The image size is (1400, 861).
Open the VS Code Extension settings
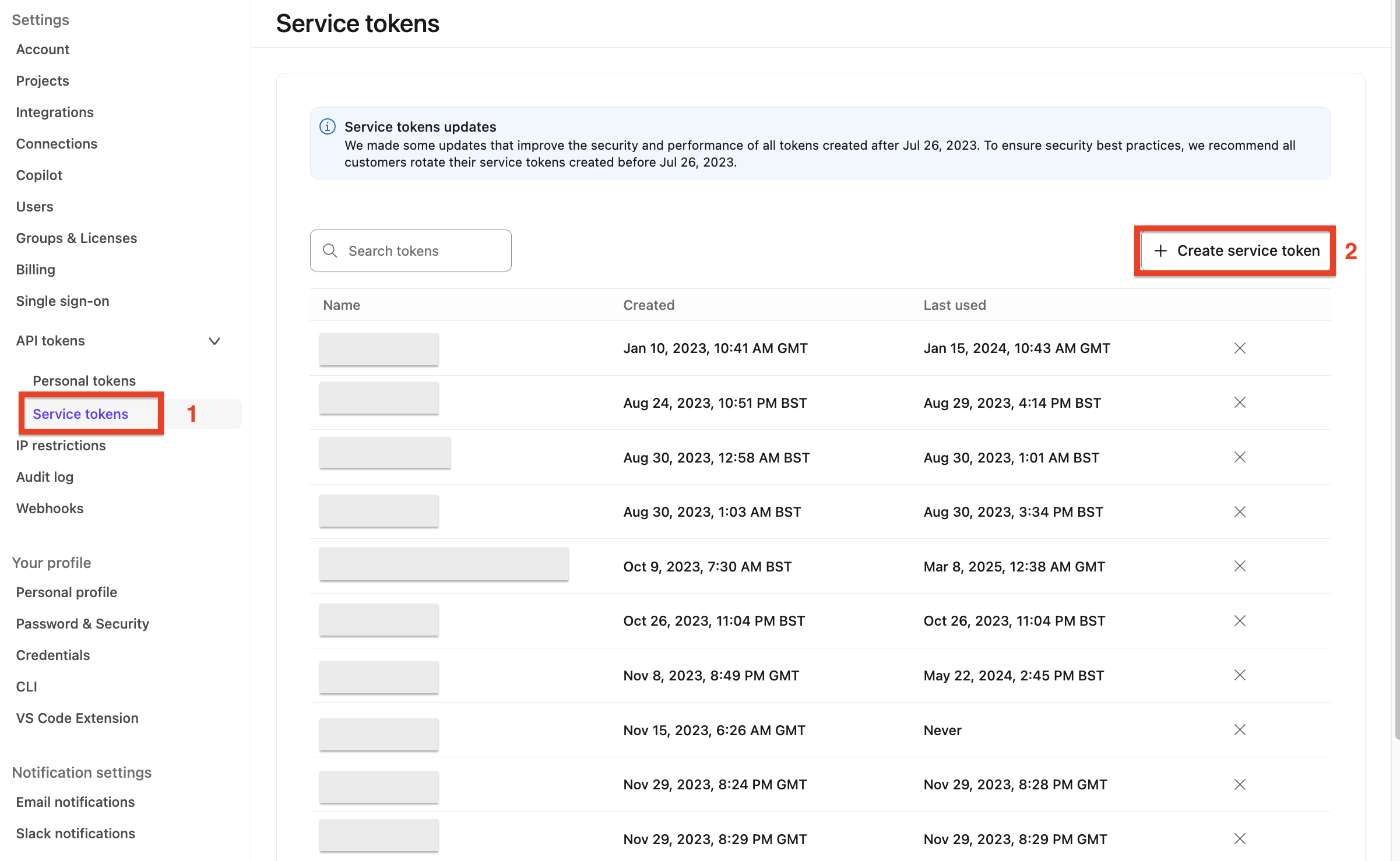[x=77, y=718]
